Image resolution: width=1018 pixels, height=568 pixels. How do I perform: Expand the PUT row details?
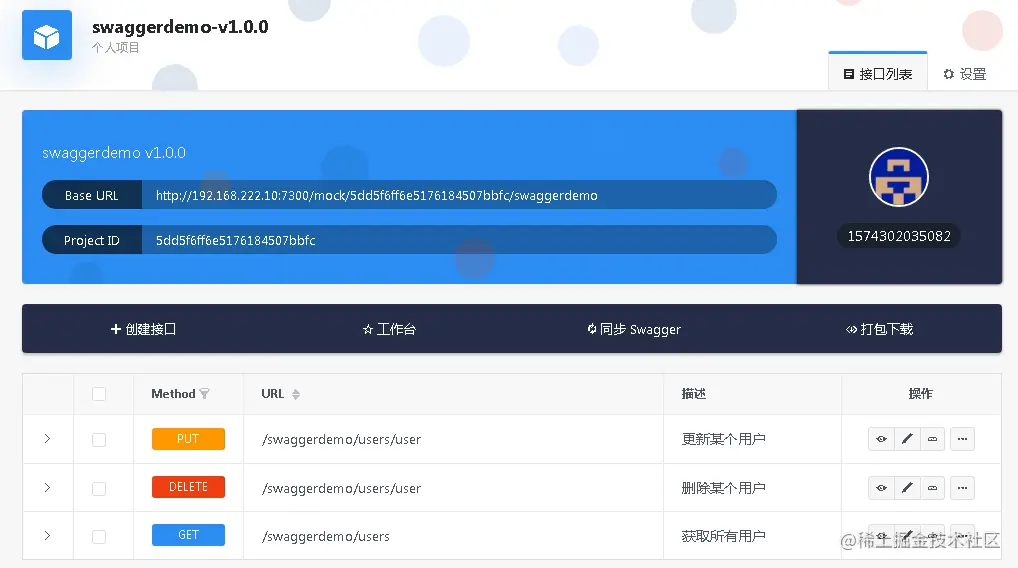coord(47,439)
